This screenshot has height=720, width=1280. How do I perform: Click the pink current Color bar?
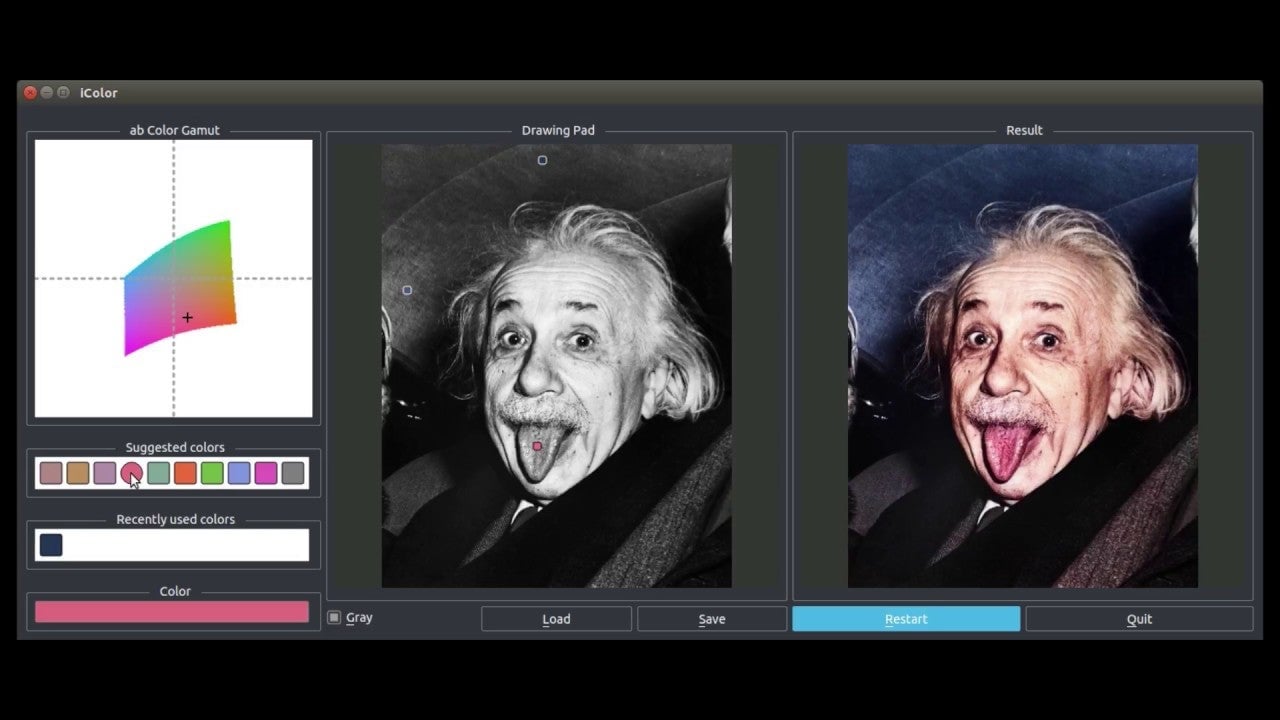point(172,612)
